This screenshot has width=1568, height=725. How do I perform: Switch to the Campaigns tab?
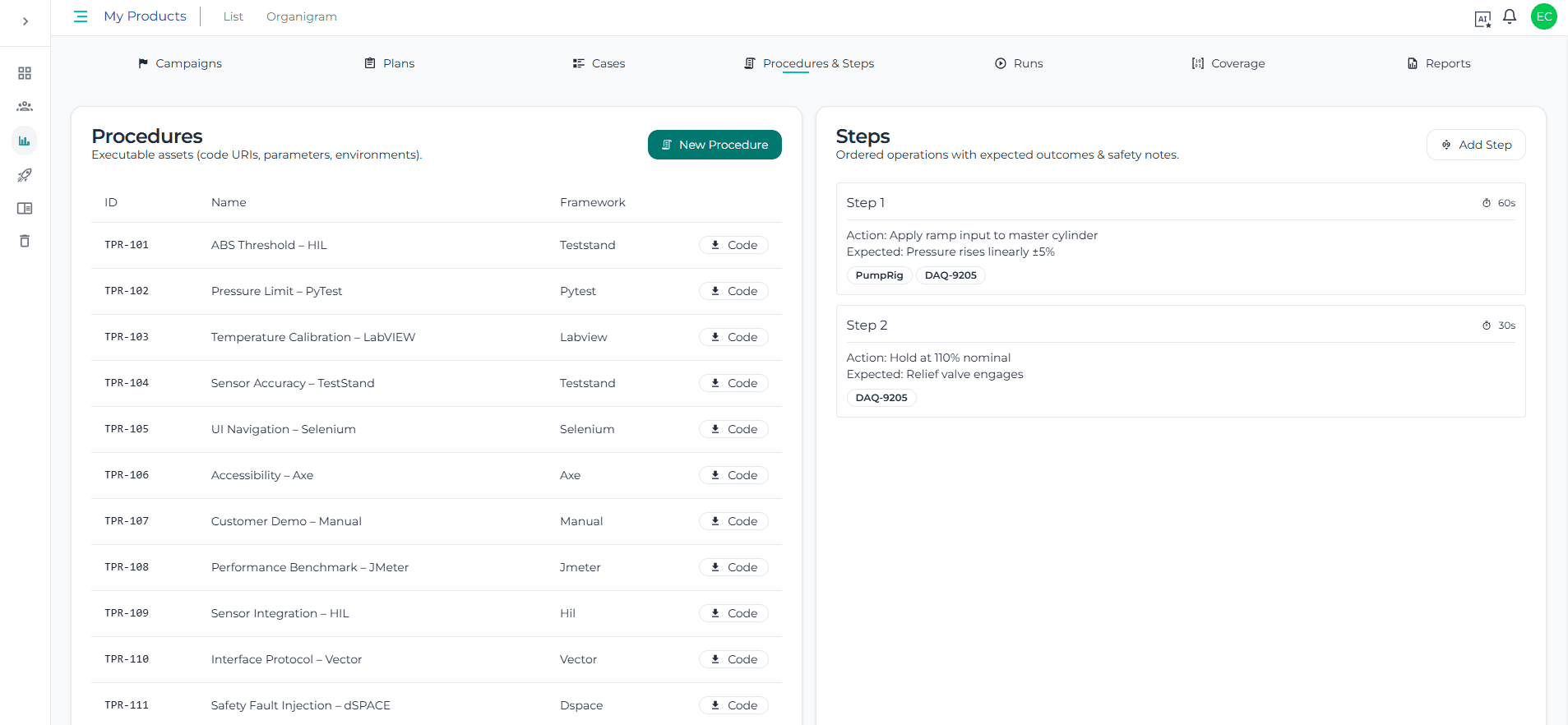179,63
